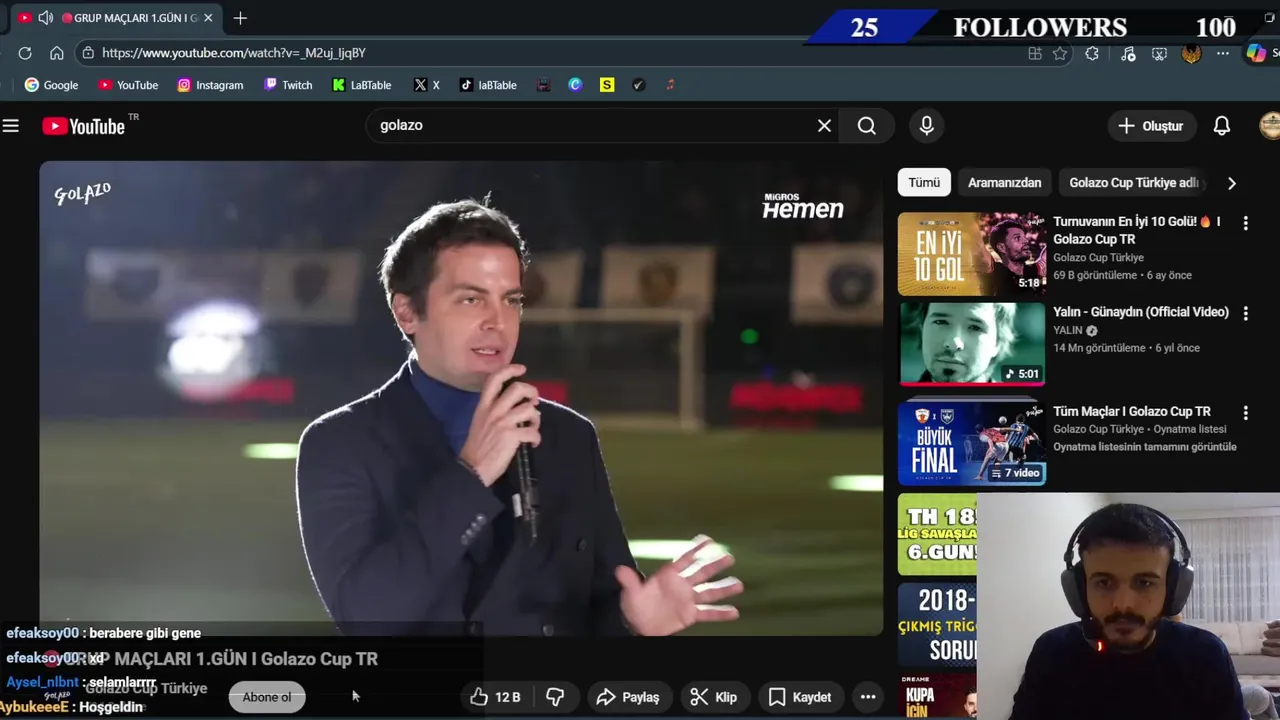
Task: Open the X bookmark
Action: 426,85
